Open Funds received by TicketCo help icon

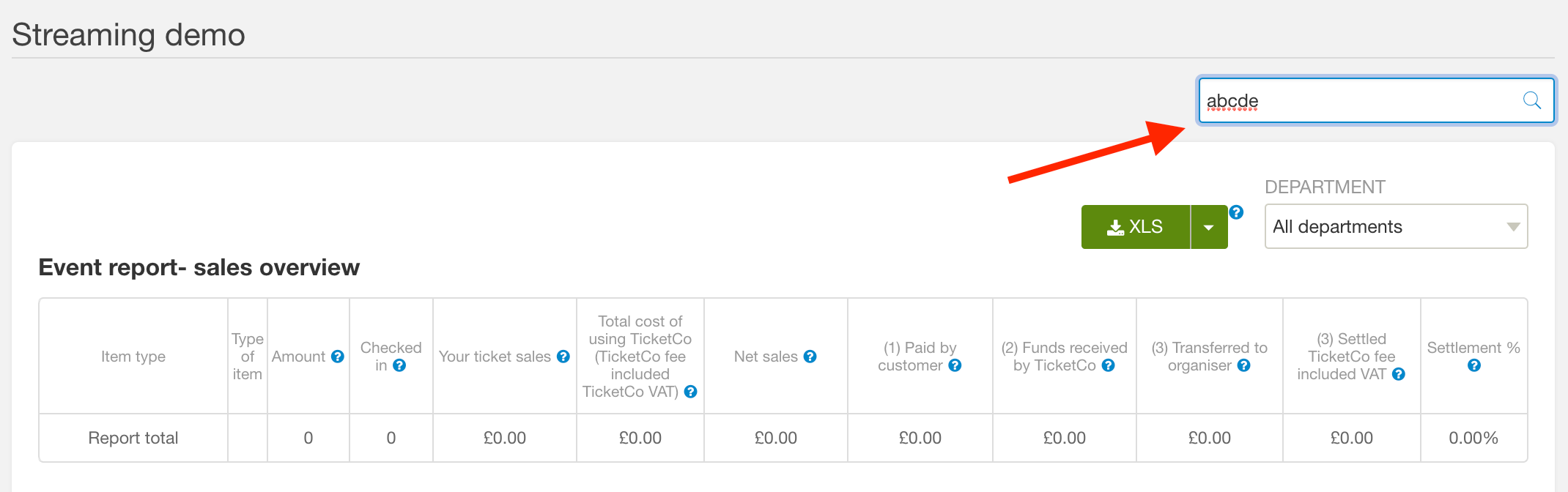point(1108,365)
